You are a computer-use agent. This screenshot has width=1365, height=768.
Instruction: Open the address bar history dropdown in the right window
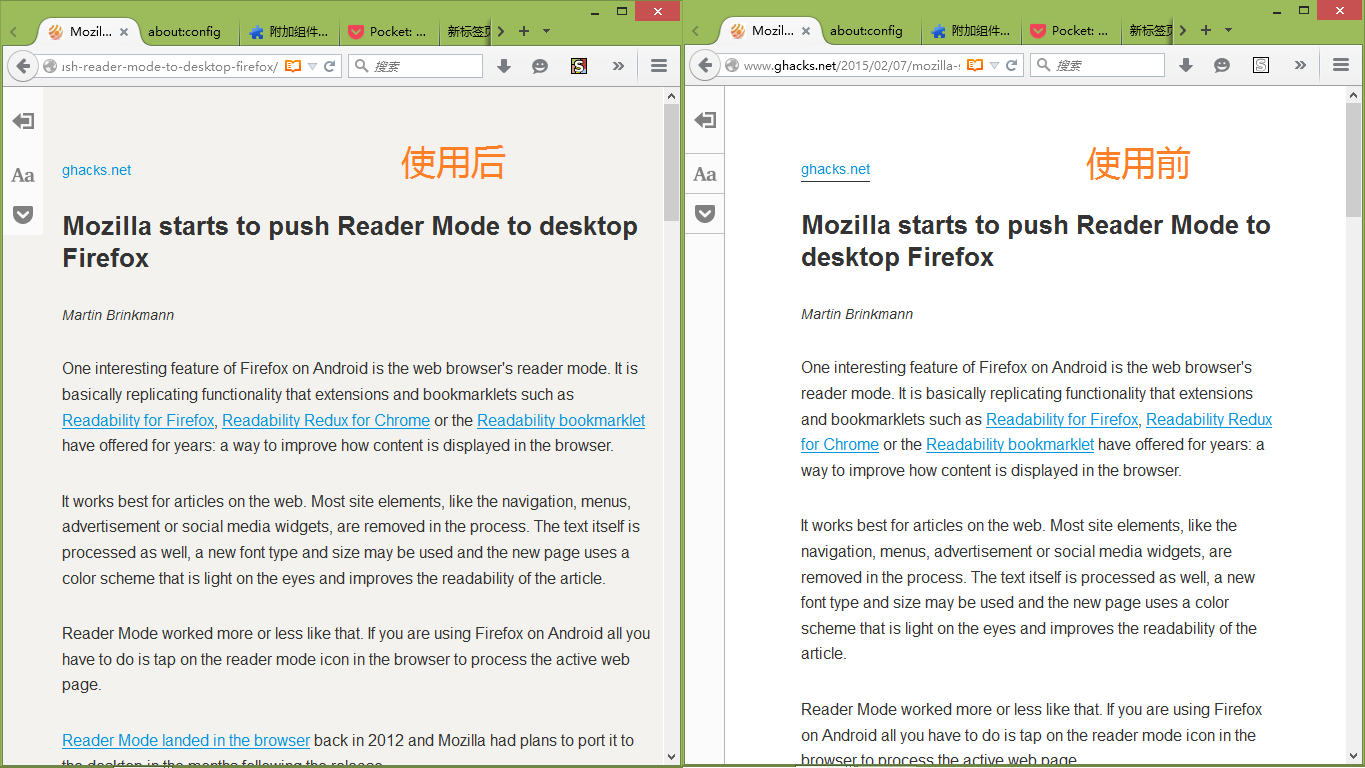994,66
